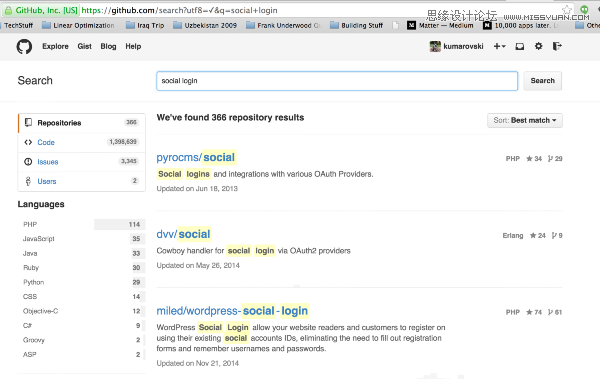Click the blank page bookmark icon
600x379 pixels.
tap(395, 25)
